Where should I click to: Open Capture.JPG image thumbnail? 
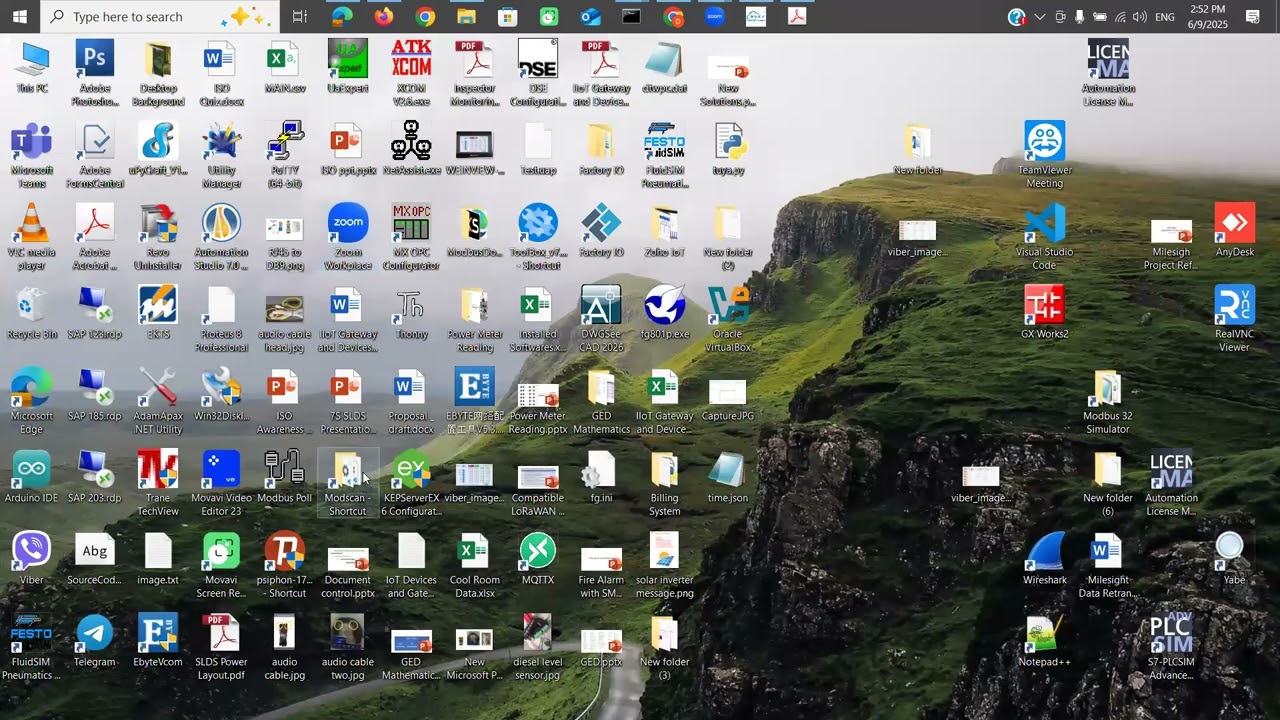(x=728, y=395)
